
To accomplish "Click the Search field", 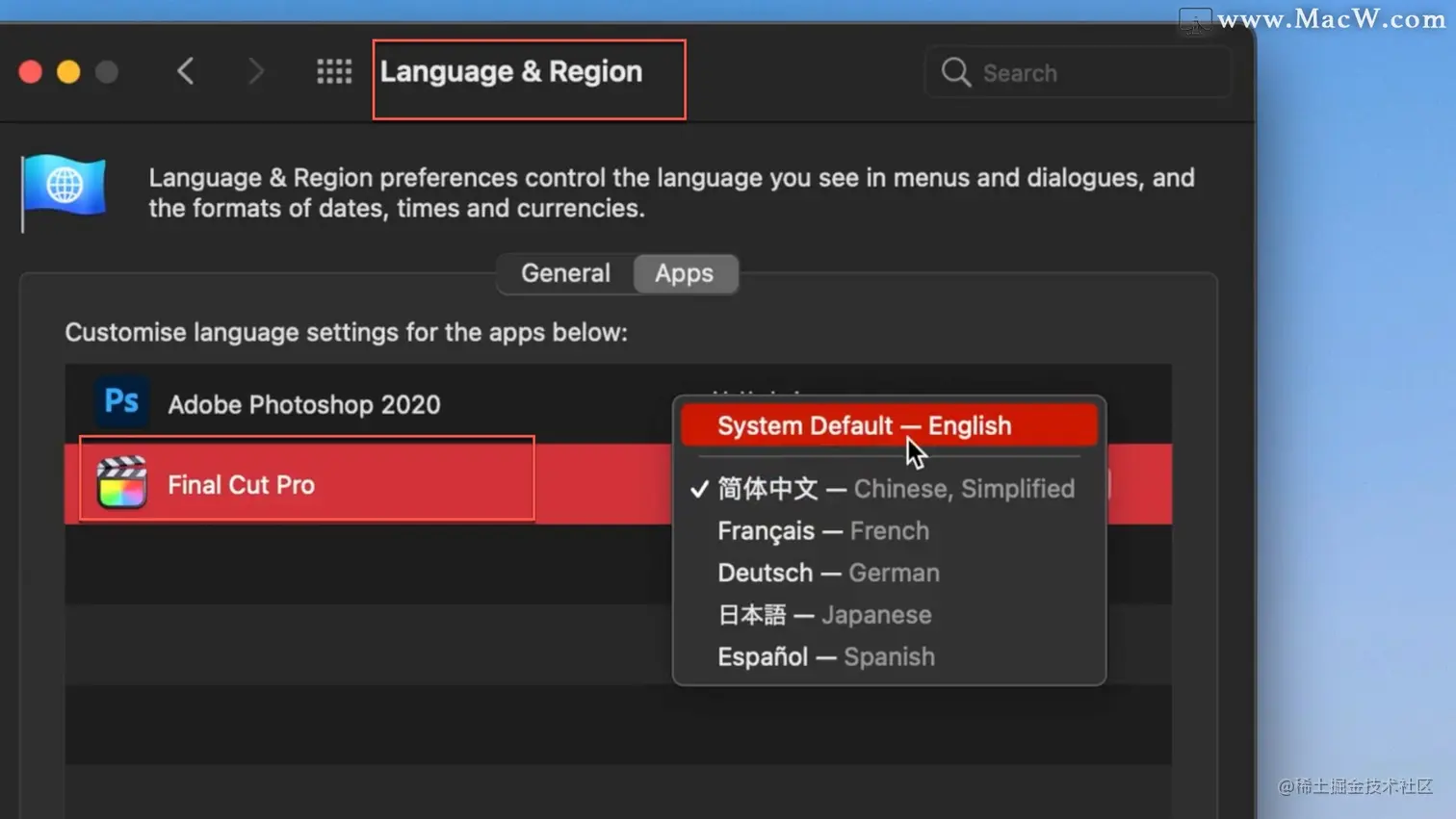I will coord(1079,72).
